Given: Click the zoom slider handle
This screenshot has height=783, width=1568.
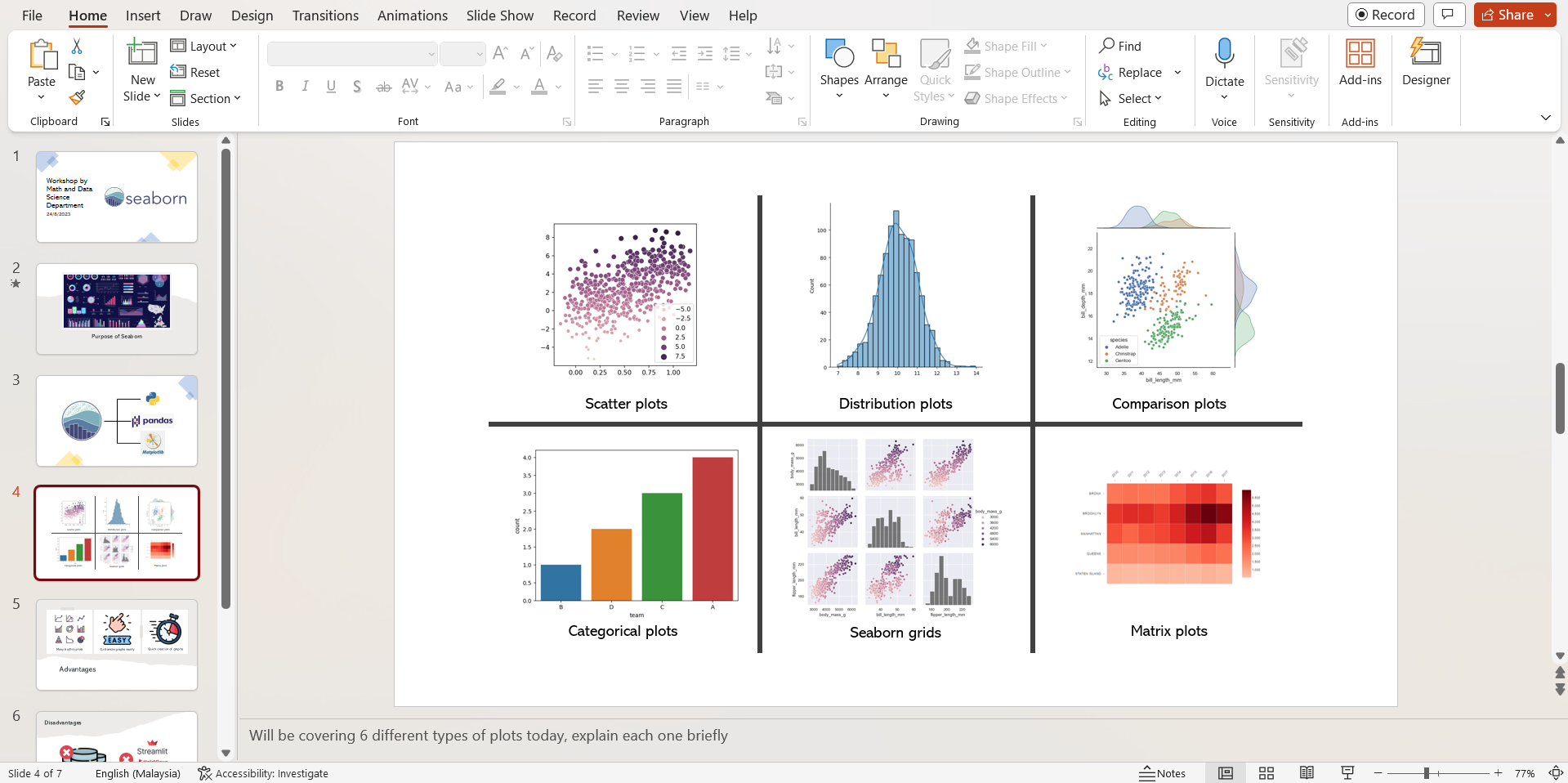Looking at the screenshot, I should point(1427,773).
